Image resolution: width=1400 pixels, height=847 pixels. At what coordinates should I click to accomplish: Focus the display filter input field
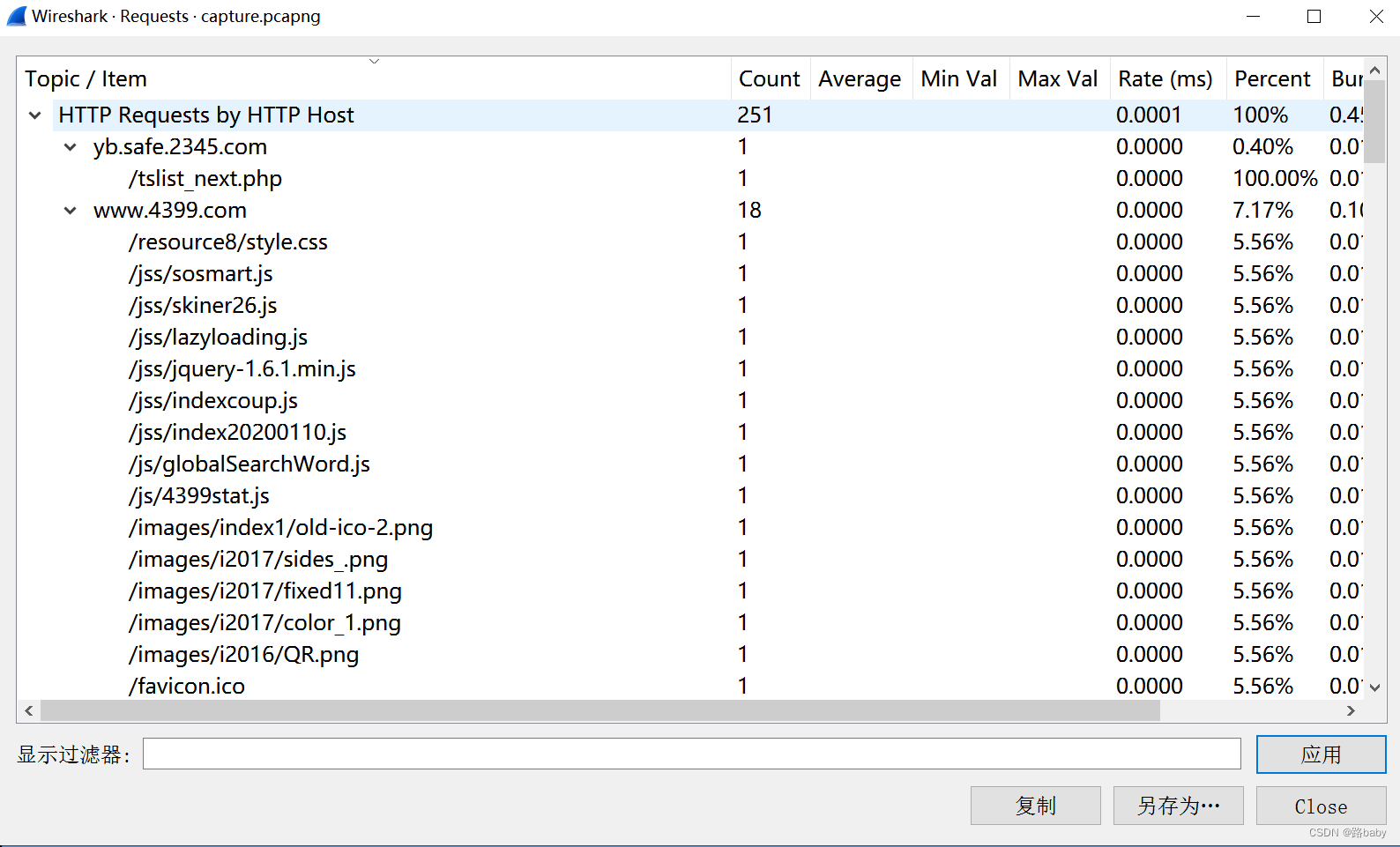[692, 754]
